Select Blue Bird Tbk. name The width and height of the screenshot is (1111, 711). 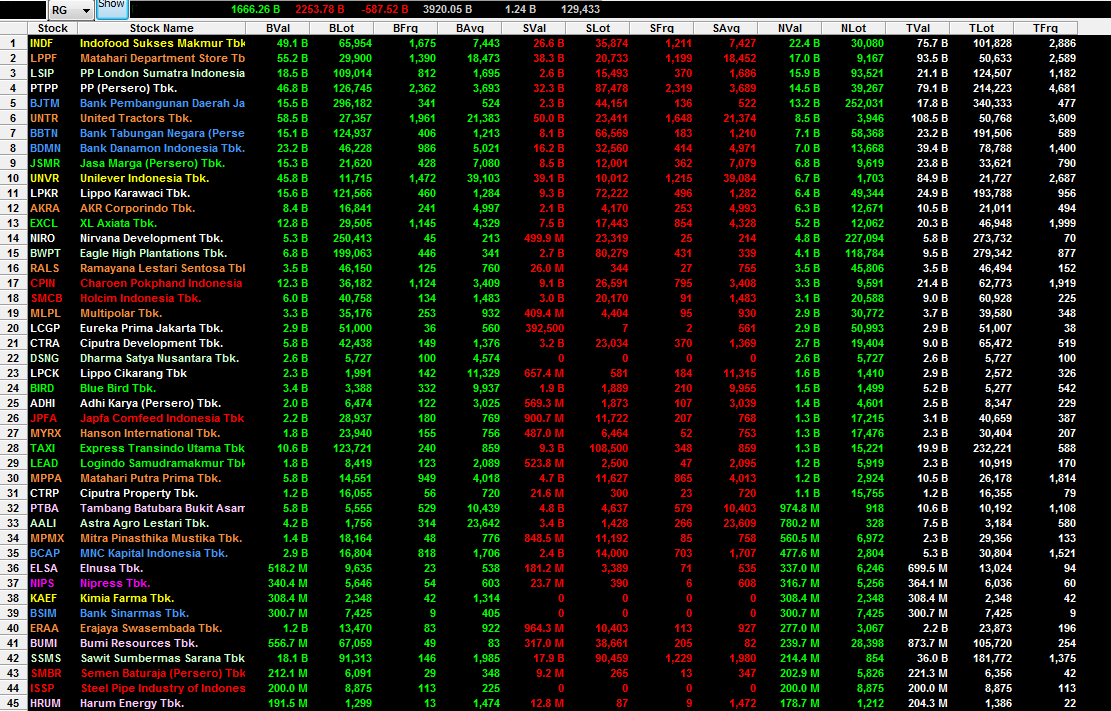(x=118, y=388)
